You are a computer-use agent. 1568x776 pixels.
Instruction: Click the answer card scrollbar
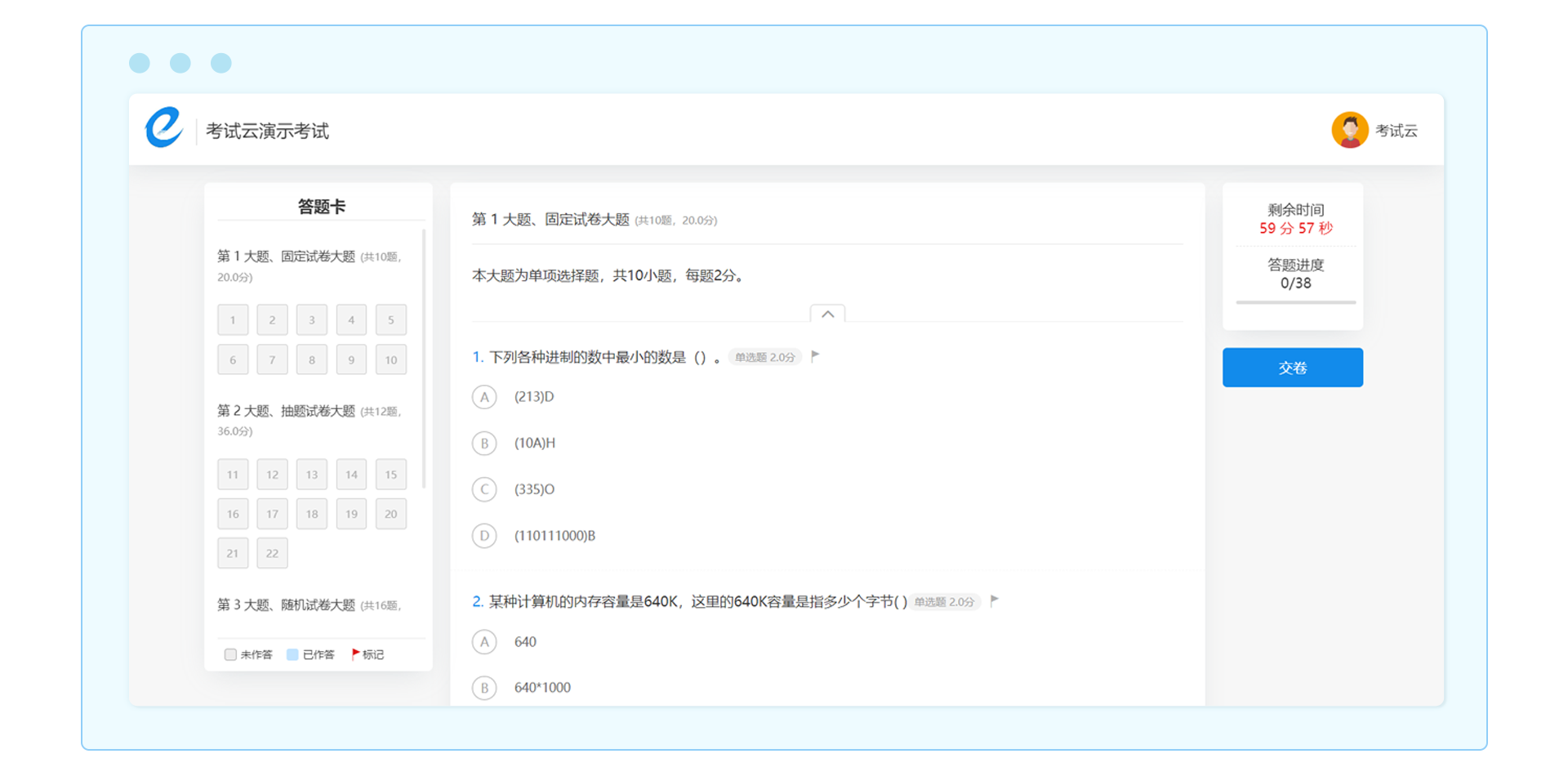click(x=423, y=359)
